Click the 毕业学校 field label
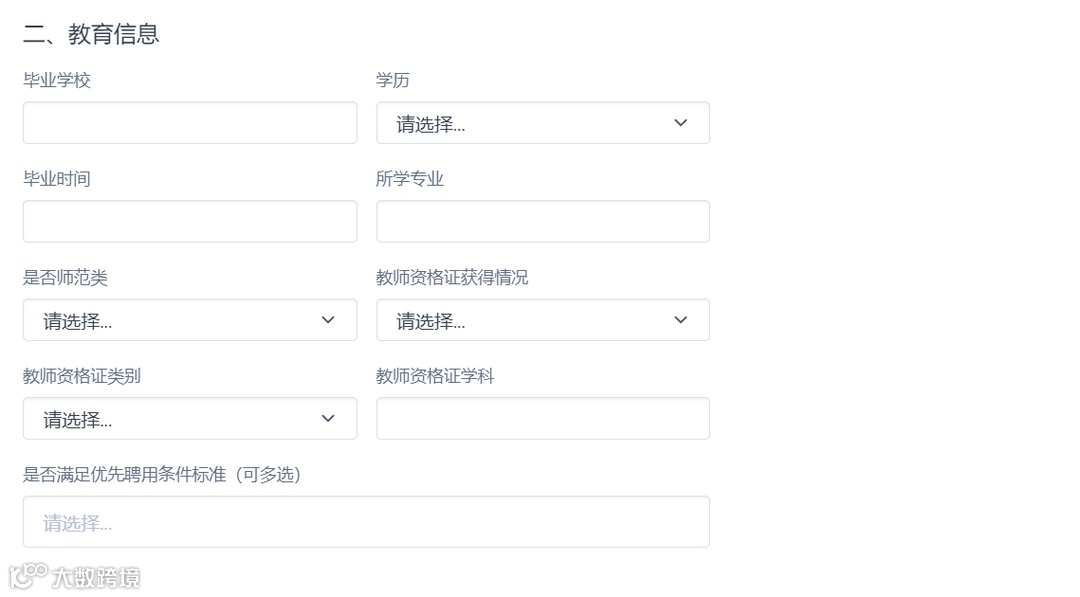Viewport: 1080px width, 597px height. (57, 80)
